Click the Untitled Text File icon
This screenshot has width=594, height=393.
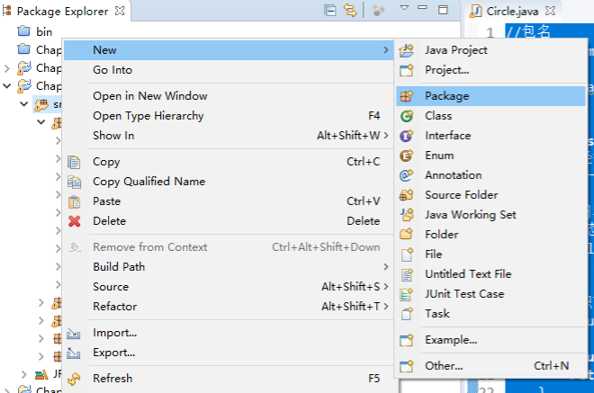(407, 274)
